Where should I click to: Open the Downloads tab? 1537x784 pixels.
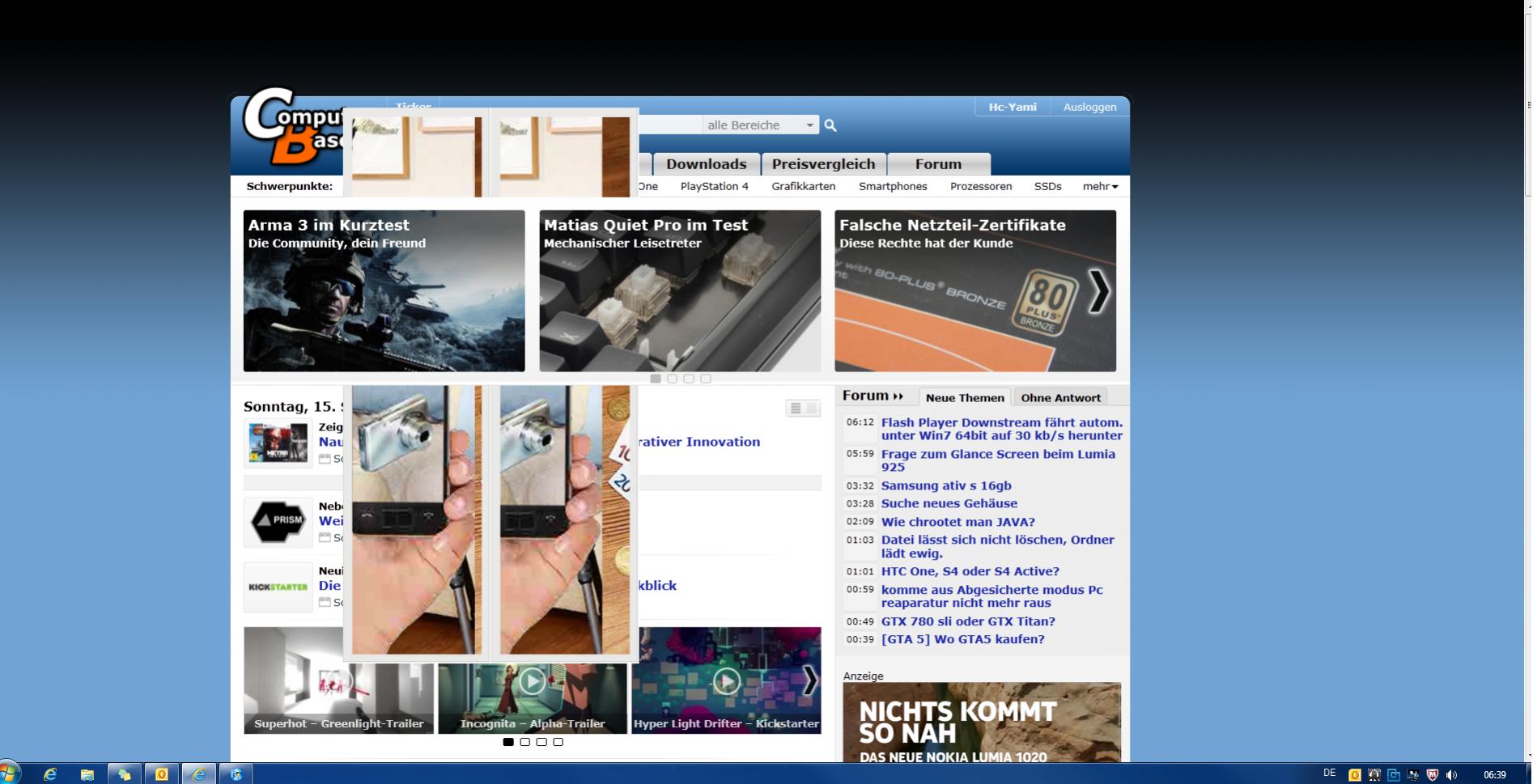coord(707,164)
